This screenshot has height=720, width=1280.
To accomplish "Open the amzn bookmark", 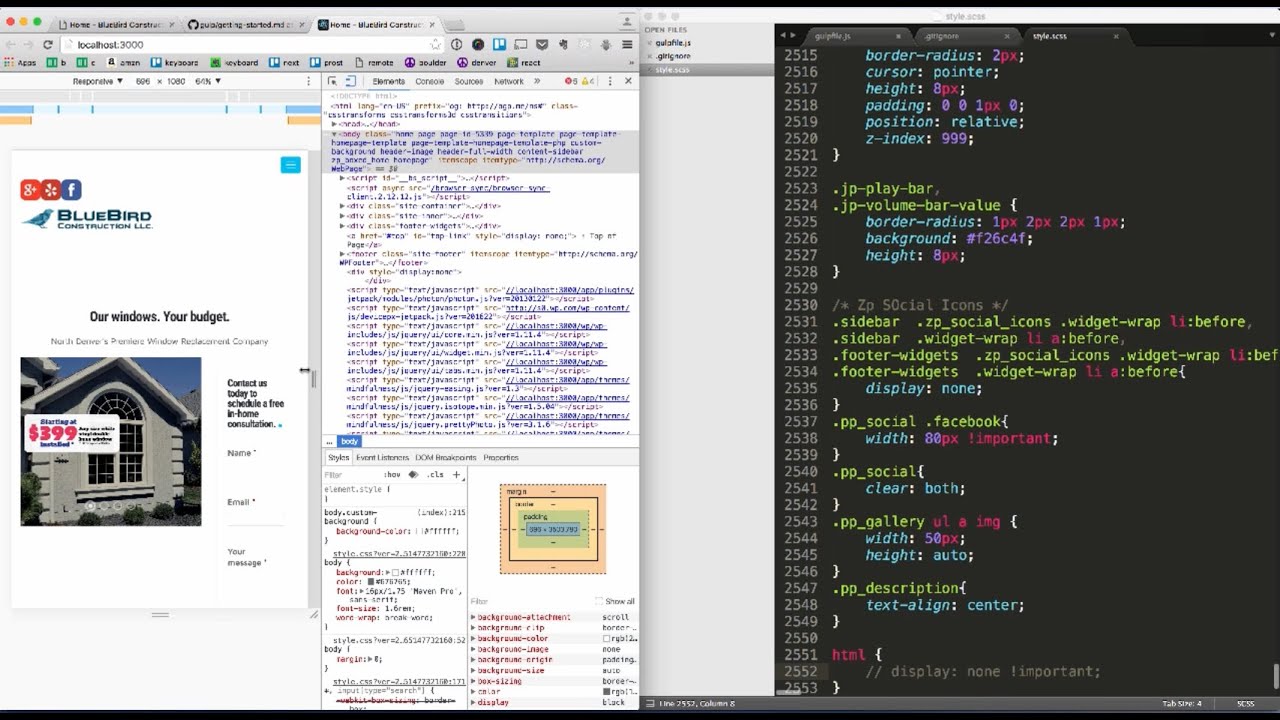I will click(x=125, y=63).
